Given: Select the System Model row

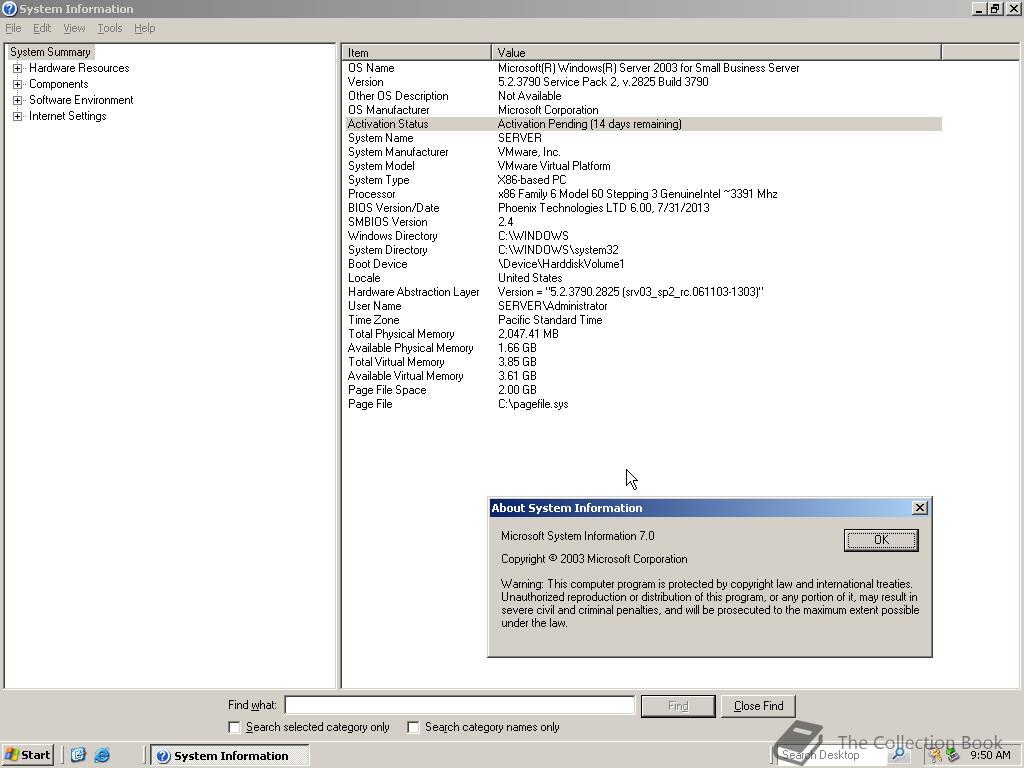Looking at the screenshot, I should [x=643, y=167].
